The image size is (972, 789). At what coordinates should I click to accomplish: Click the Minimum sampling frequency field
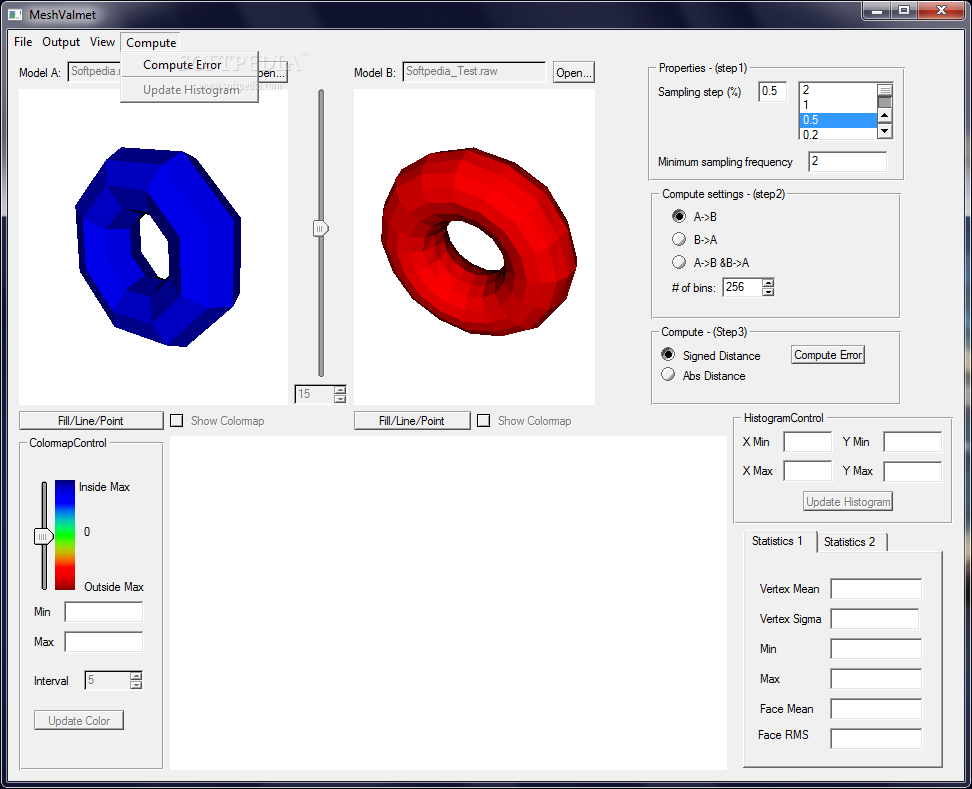847,162
